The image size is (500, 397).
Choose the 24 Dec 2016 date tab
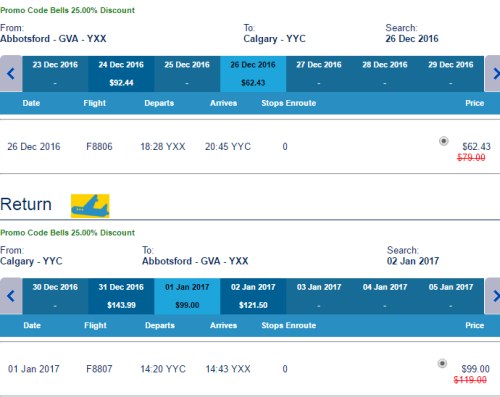point(121,74)
